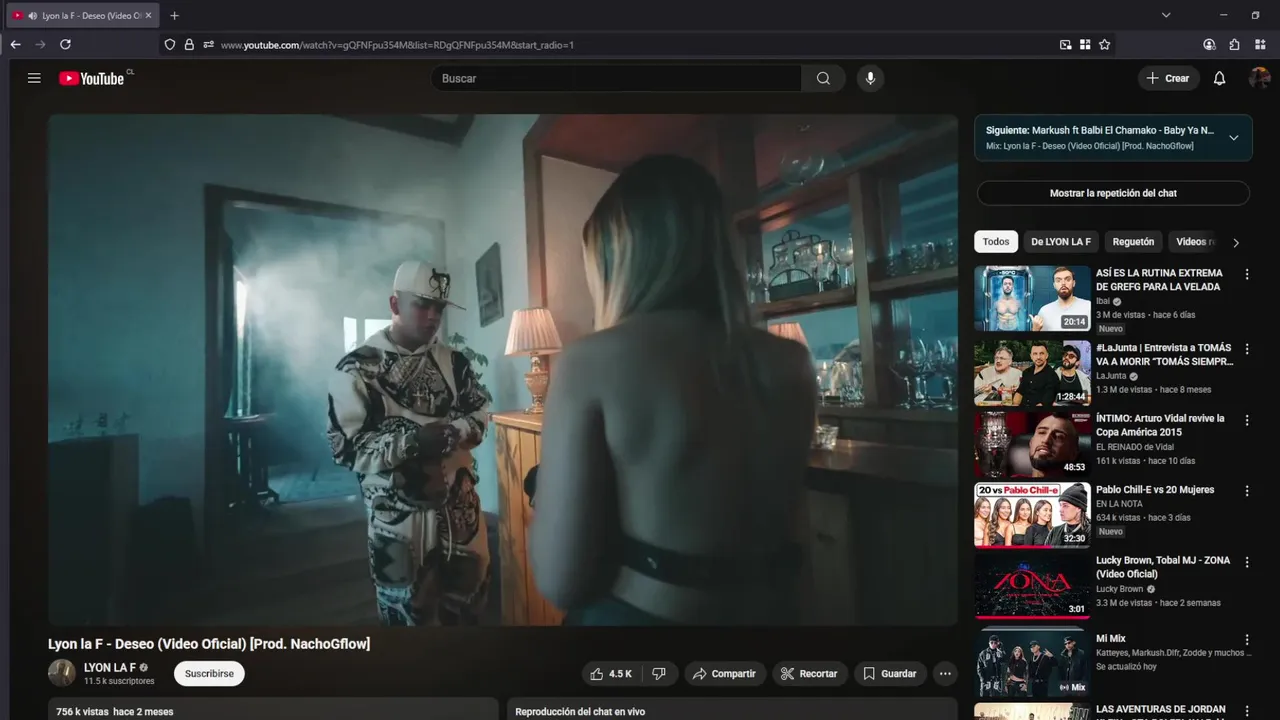Select the Reguetón filter chip
Image resolution: width=1280 pixels, height=720 pixels.
1133,242
